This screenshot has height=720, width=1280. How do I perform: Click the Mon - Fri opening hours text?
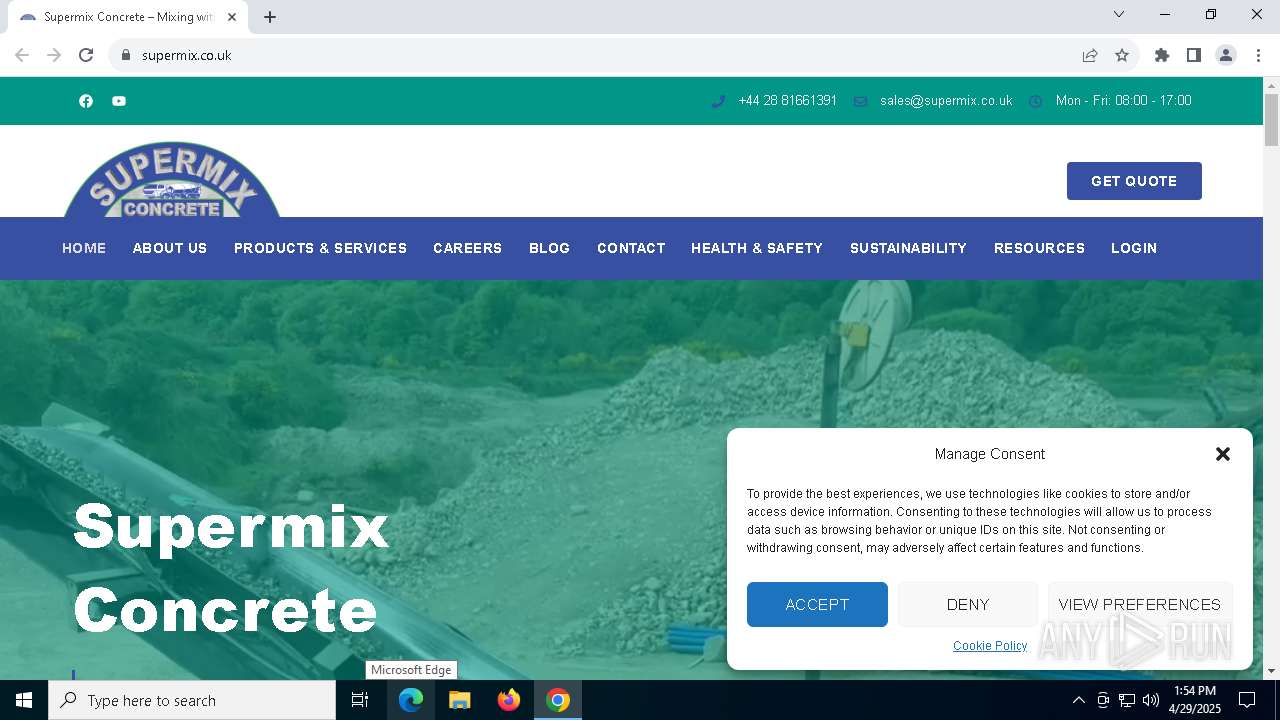[x=1124, y=101]
